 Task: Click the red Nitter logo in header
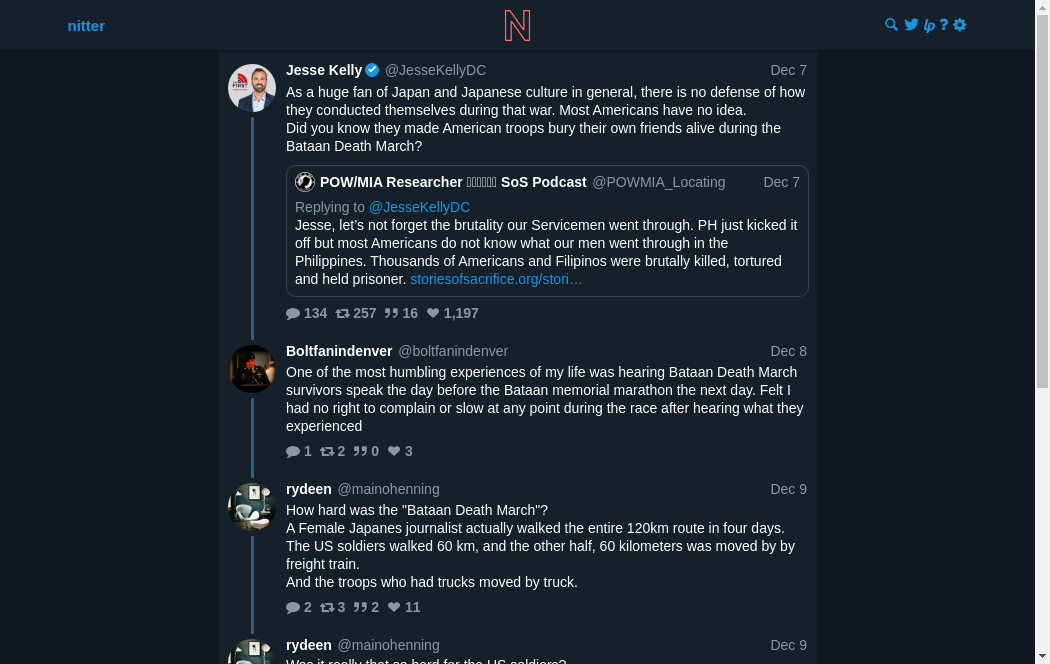click(517, 25)
